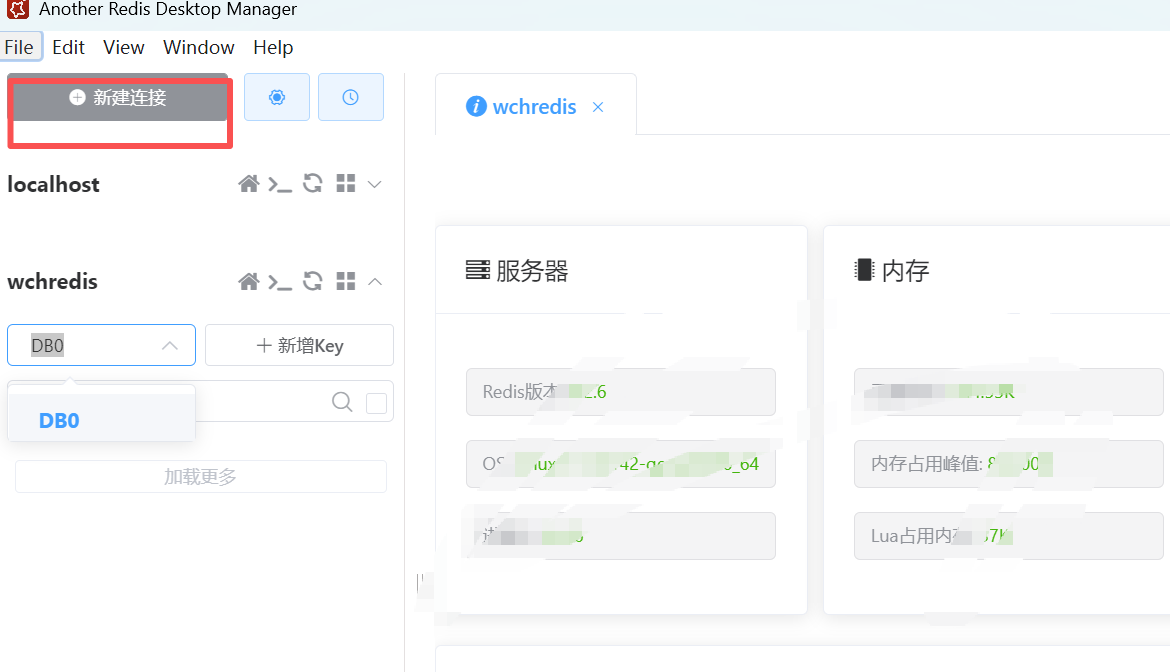Screen dimensions: 1170x672
Task: Open settings with the gear icon button
Action: [277, 97]
